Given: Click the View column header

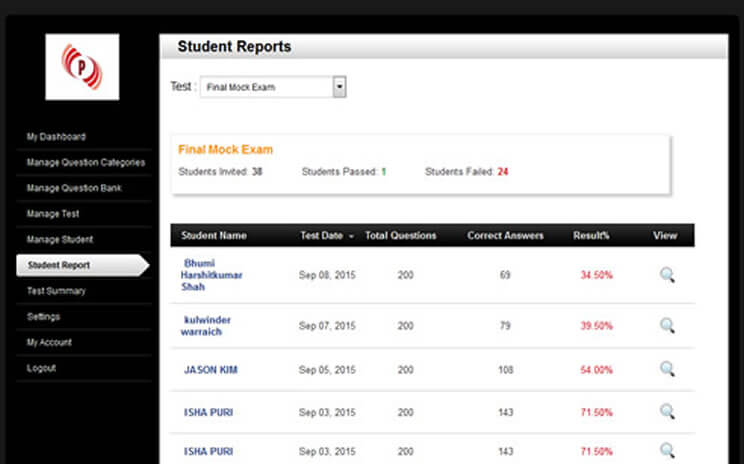Looking at the screenshot, I should (665, 235).
